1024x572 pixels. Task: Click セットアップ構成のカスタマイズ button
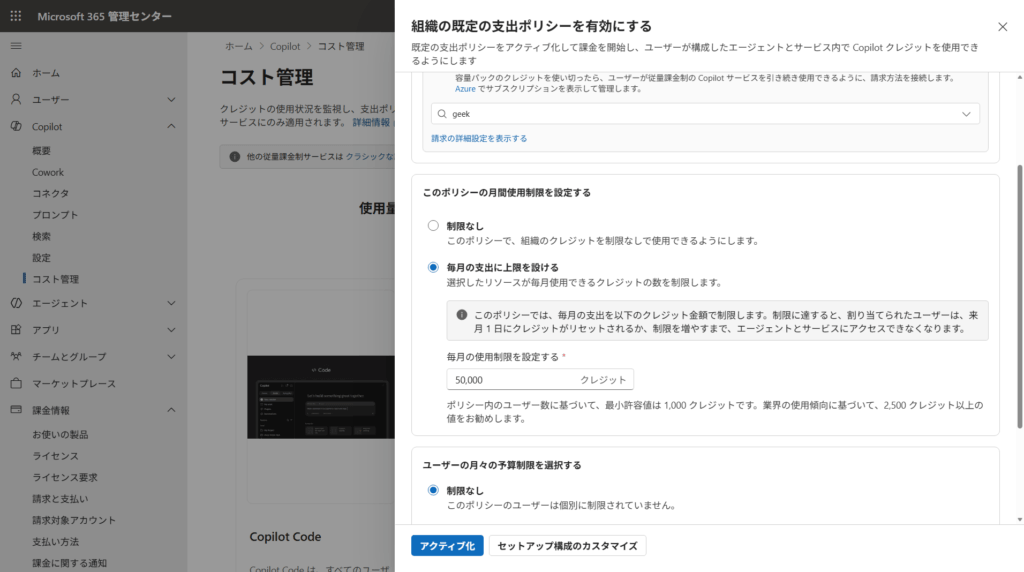[568, 546]
